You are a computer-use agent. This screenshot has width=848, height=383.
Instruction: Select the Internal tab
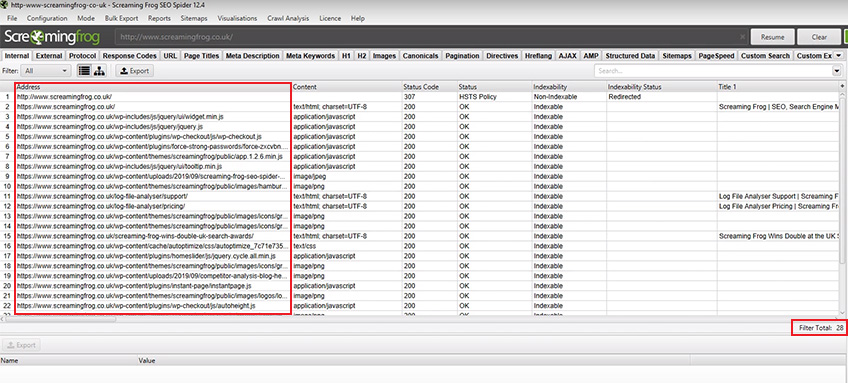[x=17, y=56]
